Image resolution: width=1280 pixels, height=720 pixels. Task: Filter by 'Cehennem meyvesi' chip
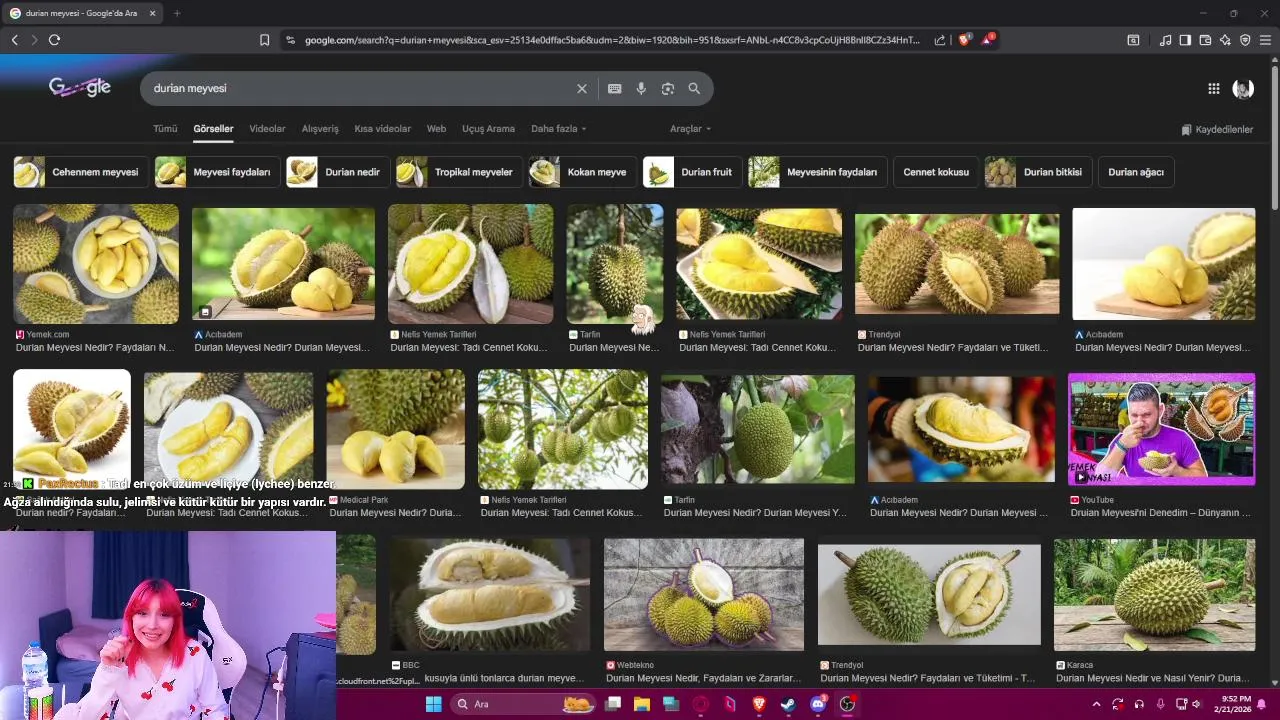(80, 172)
